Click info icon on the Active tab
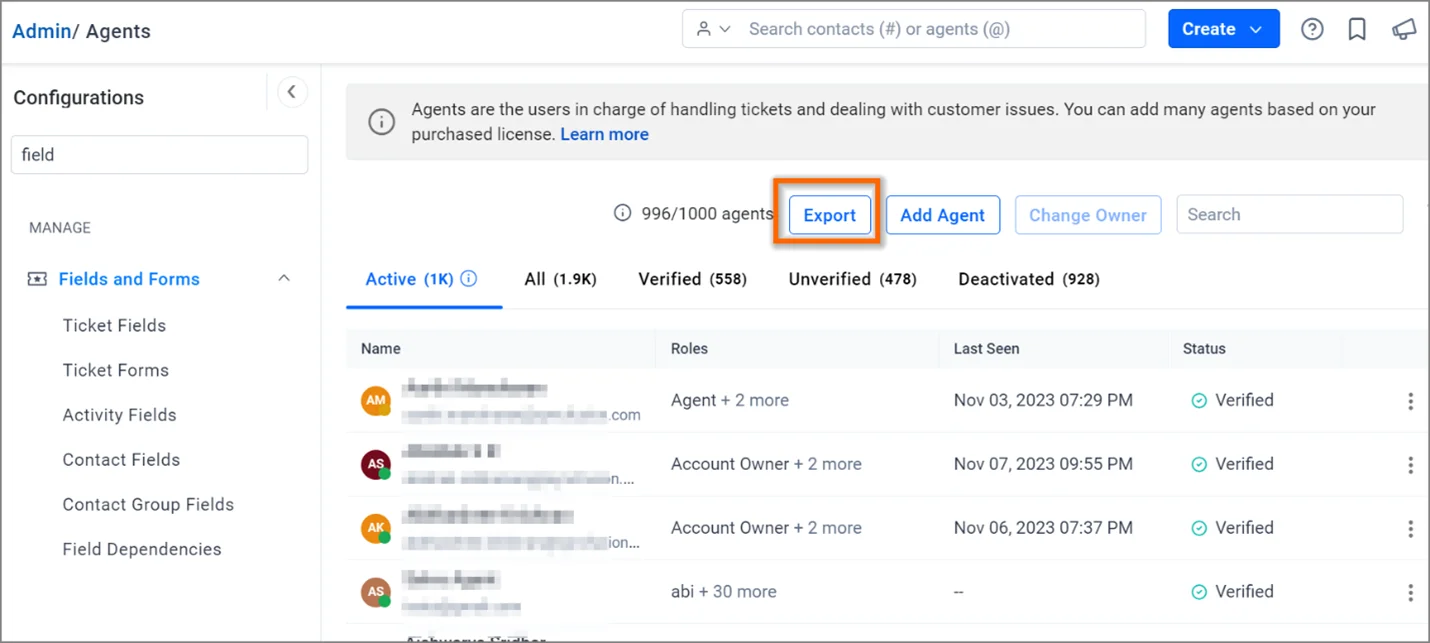The height and width of the screenshot is (643, 1430). 468,279
